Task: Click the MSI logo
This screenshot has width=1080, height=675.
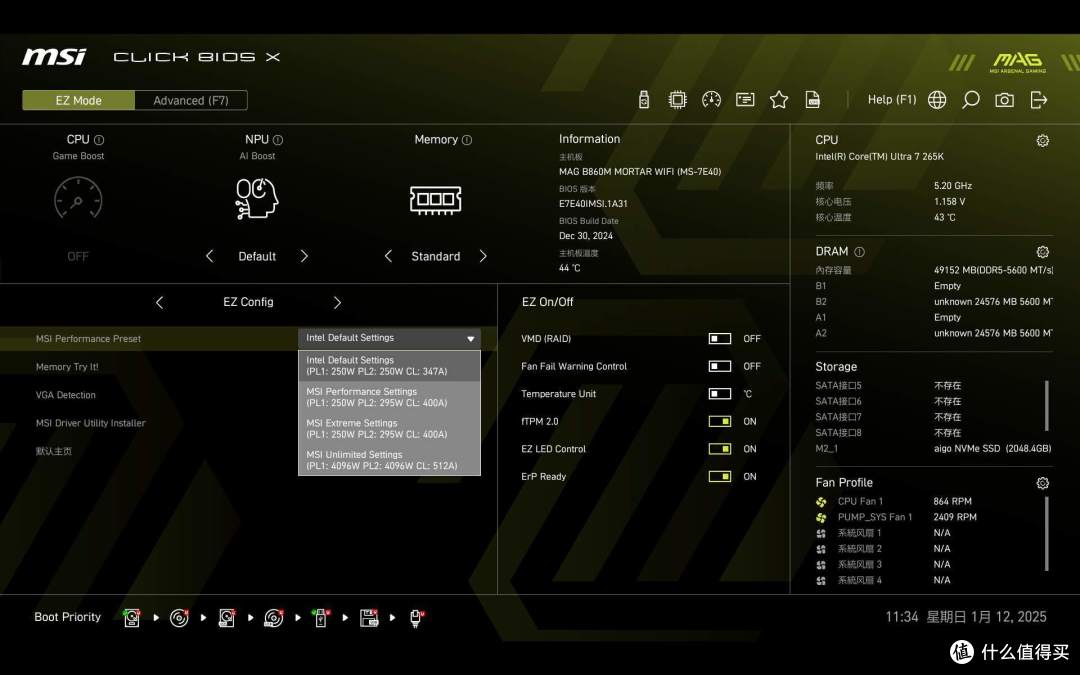Action: coord(54,57)
